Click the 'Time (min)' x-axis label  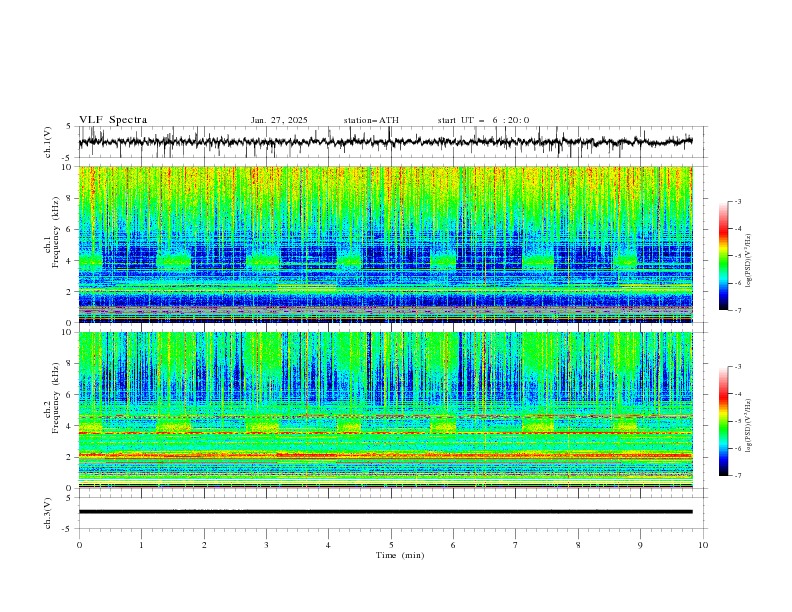[x=400, y=555]
